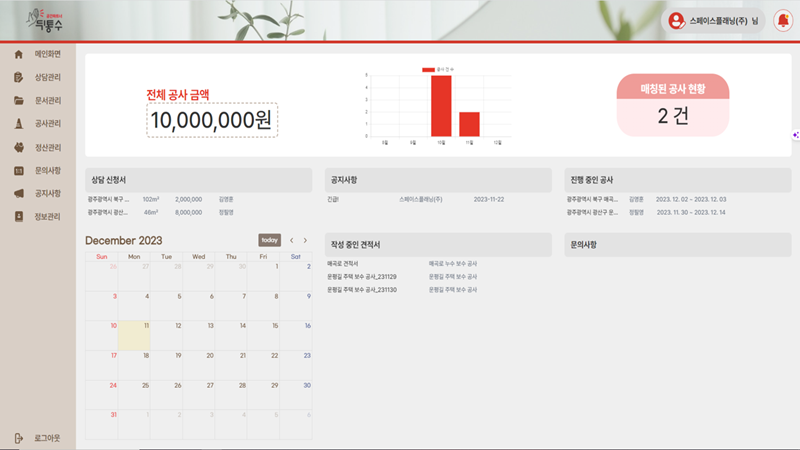
Task: Open the 46m² consultation request row
Action: point(198,212)
